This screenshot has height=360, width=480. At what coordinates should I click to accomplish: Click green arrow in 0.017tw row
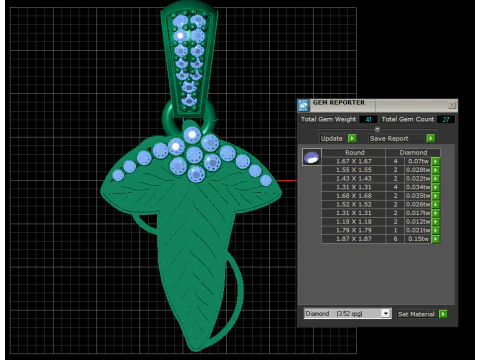[x=436, y=213]
